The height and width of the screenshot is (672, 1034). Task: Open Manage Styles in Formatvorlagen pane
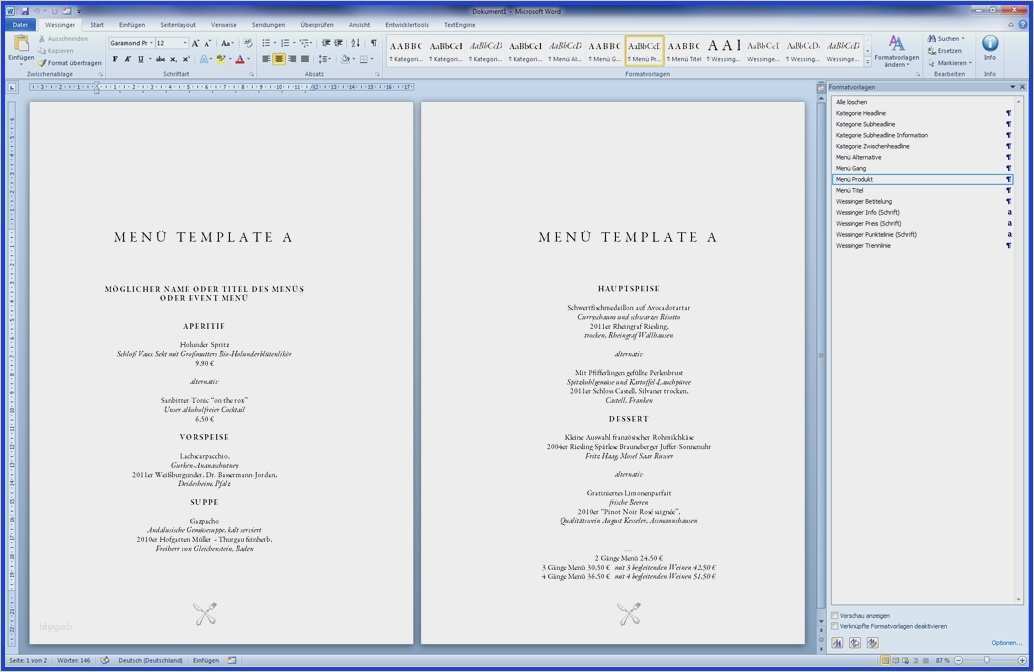coord(872,643)
